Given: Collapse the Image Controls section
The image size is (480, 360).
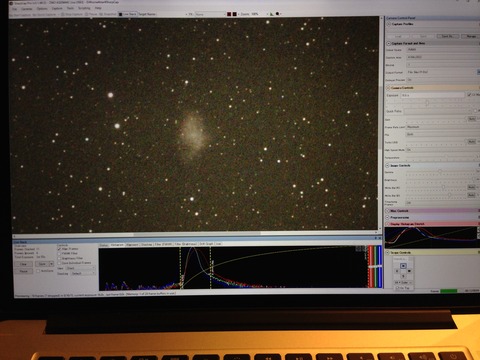Looking at the screenshot, I should (x=388, y=166).
